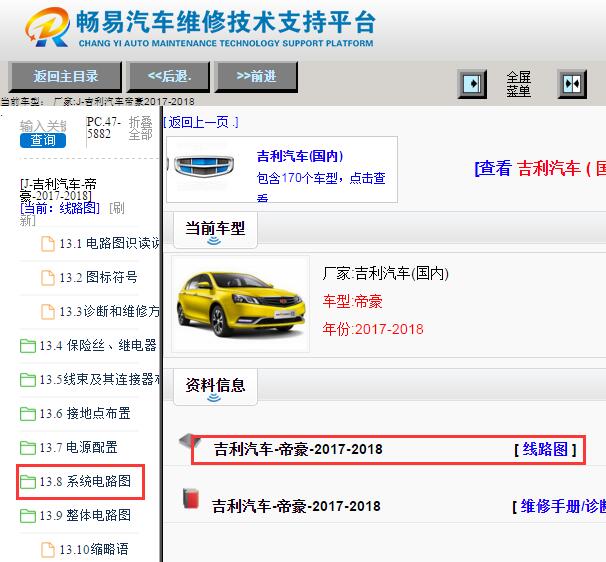Screen dimensions: 606x562
Task: Click the red book icon beside the 维修手册 row
Action: tap(191, 498)
